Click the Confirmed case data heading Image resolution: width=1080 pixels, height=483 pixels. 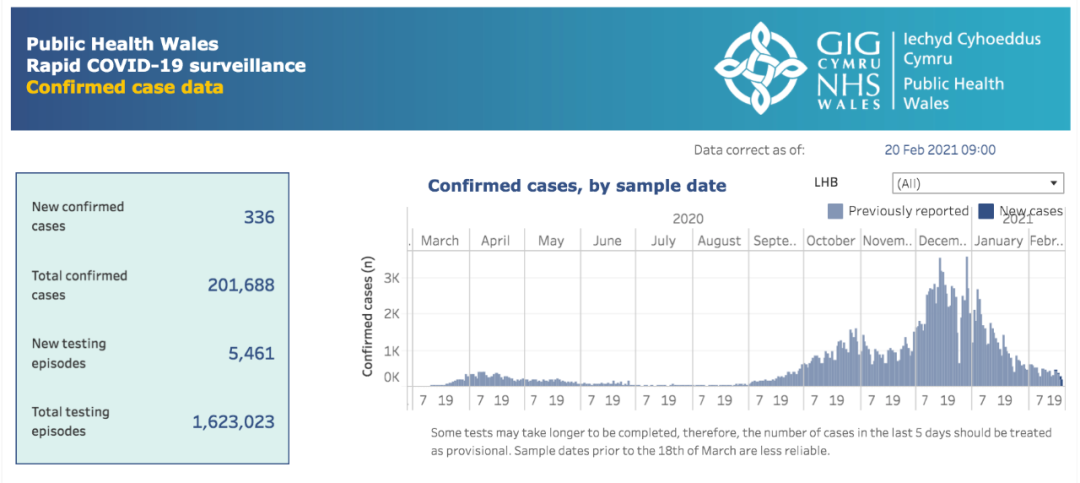coord(125,88)
